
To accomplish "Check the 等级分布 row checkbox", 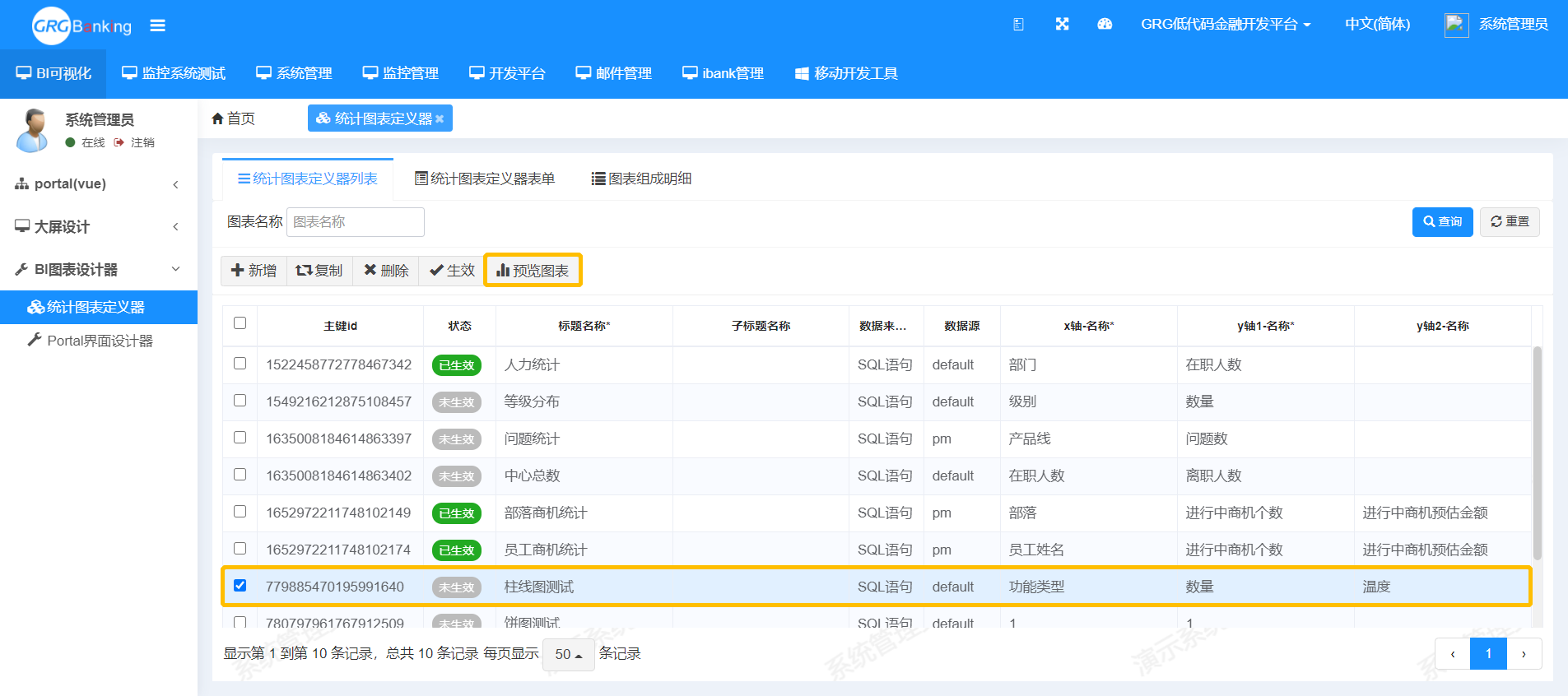I will [240, 400].
